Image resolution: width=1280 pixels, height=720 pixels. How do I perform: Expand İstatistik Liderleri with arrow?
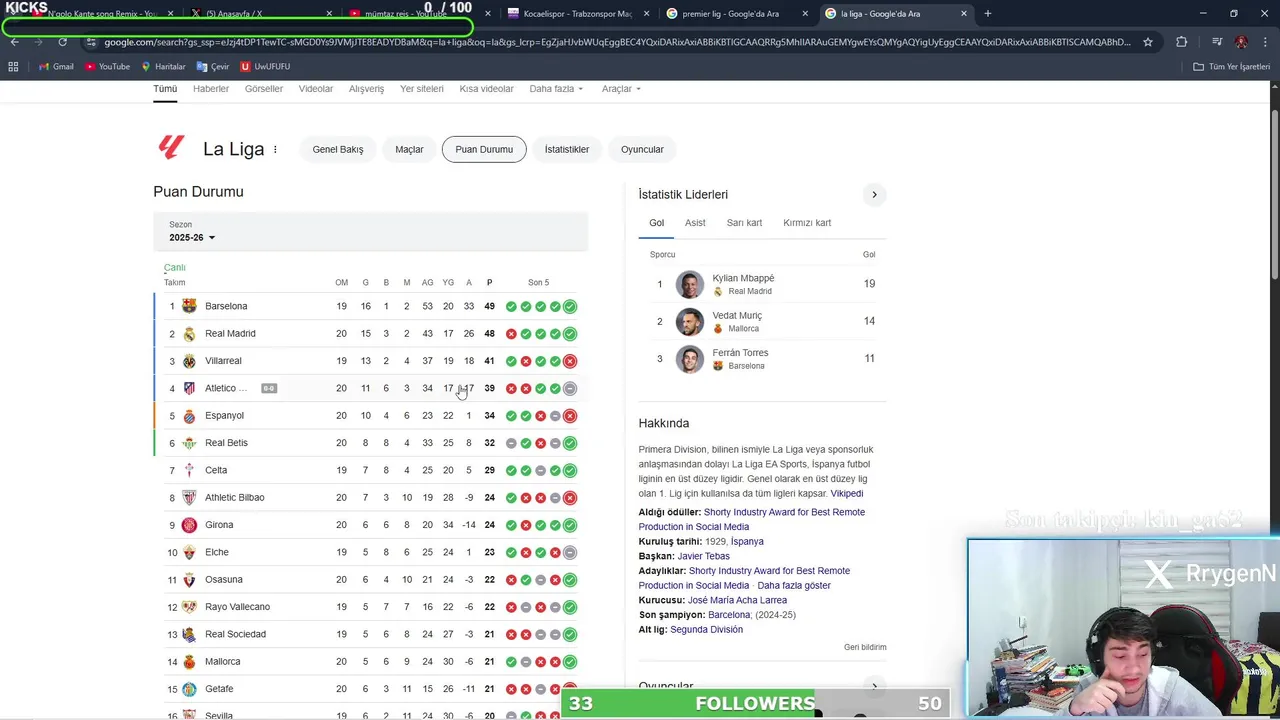point(874,195)
